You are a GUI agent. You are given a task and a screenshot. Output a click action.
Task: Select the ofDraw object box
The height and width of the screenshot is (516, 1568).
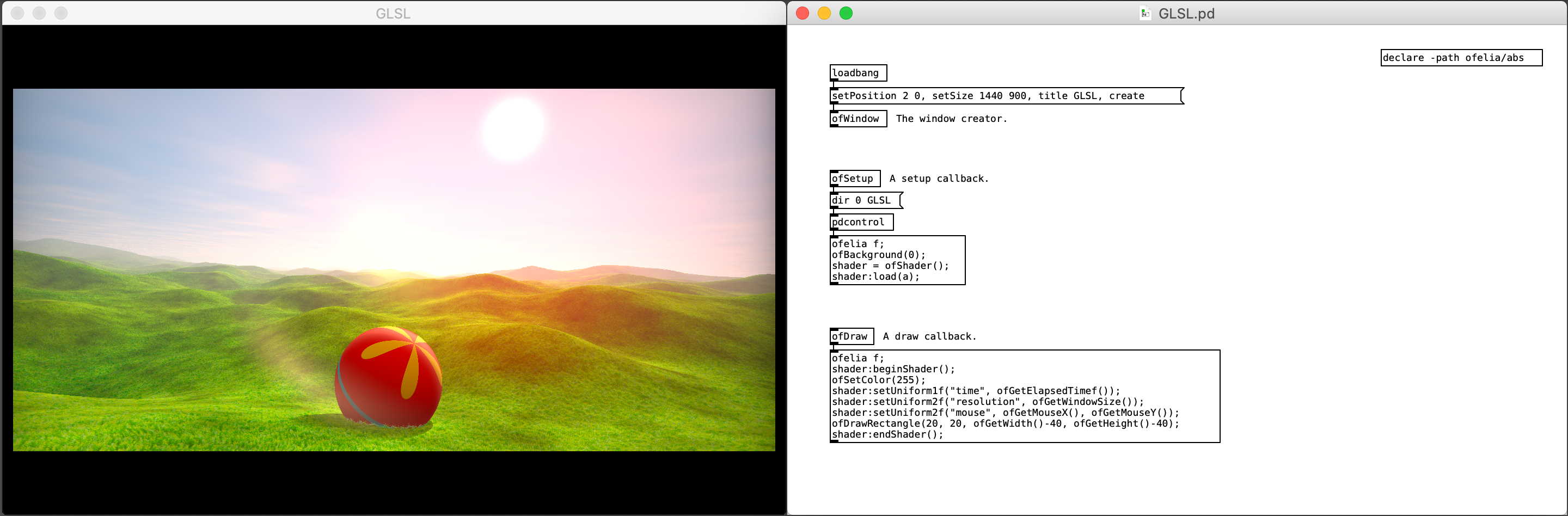point(852,336)
